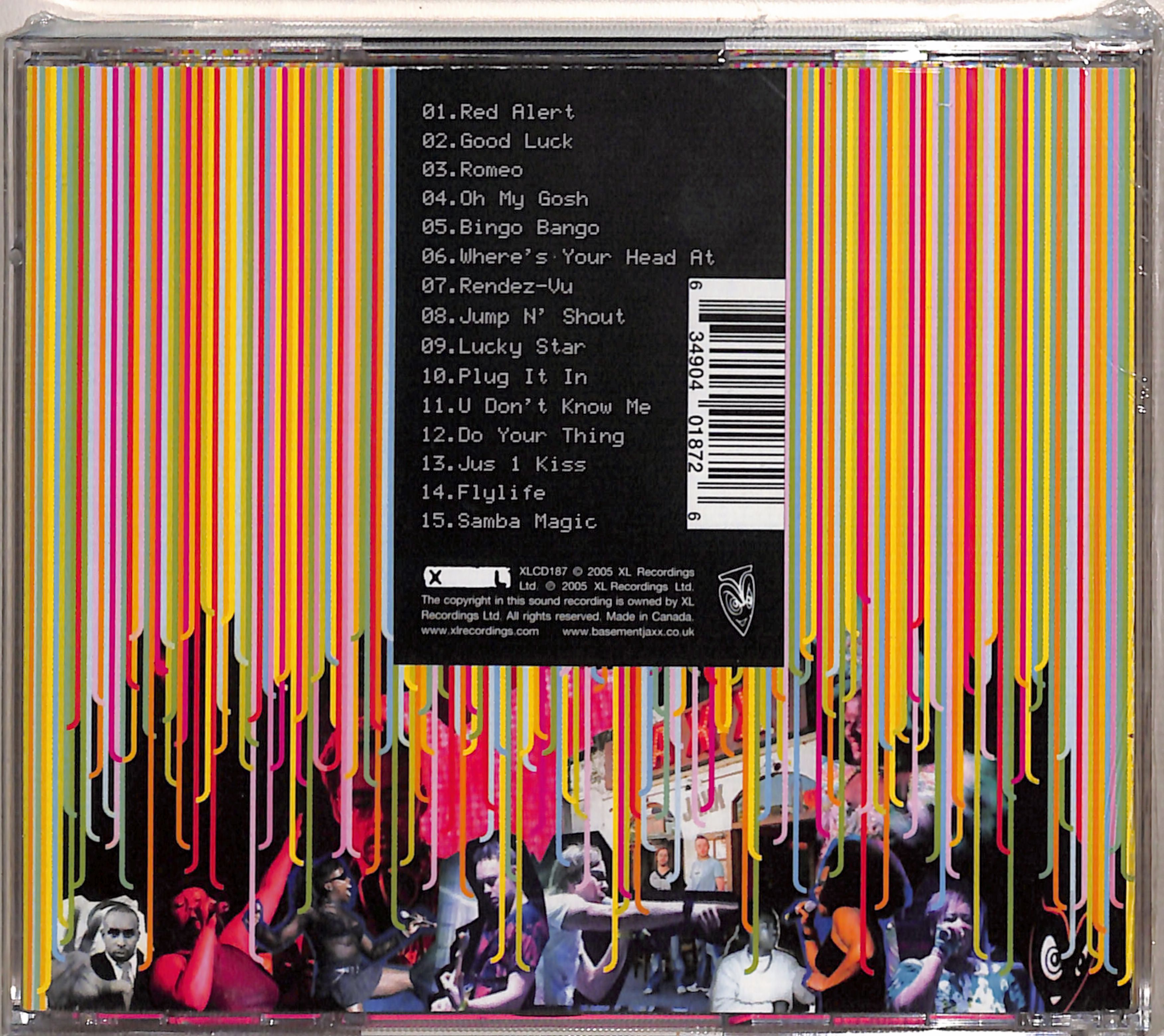Click the XLCD187 catalog number text
This screenshot has width=1164, height=1036.
pos(543,572)
